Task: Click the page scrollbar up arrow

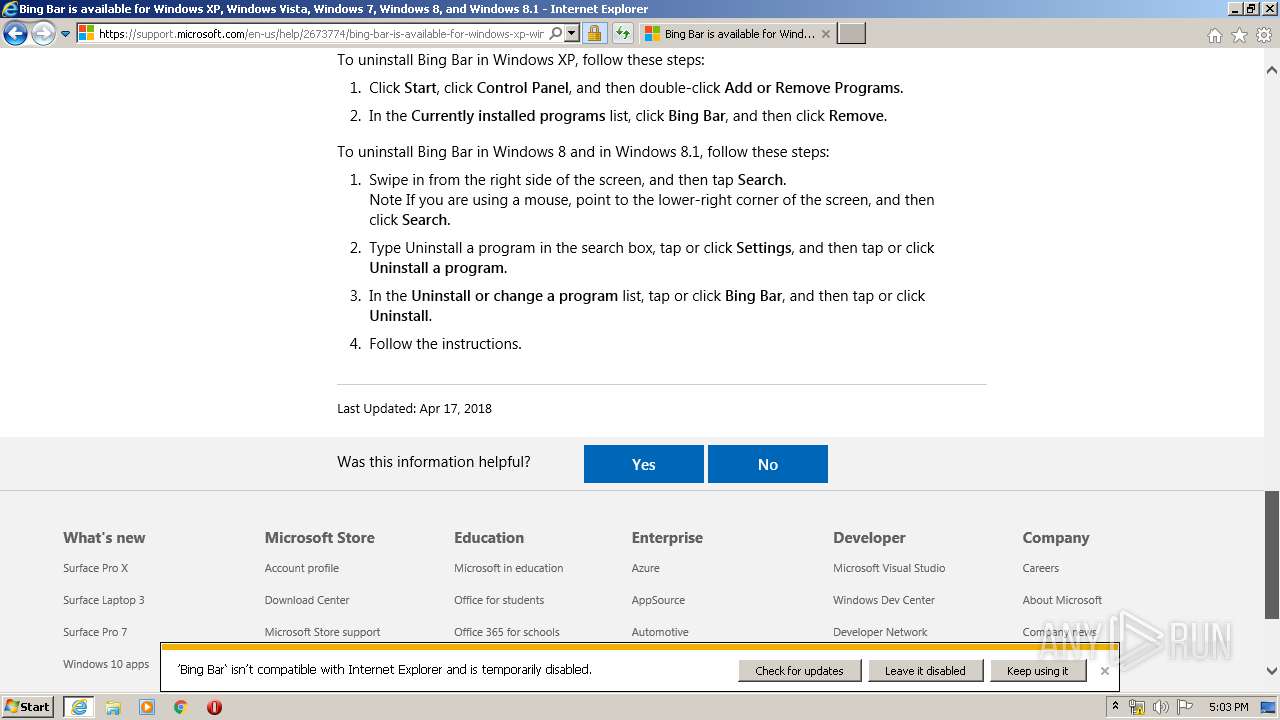Action: tap(1272, 70)
